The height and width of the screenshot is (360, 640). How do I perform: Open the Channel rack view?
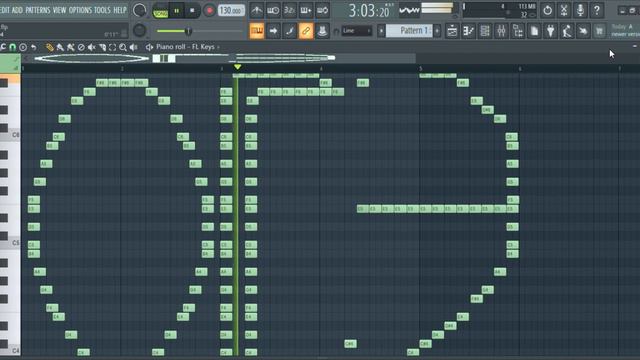click(485, 31)
